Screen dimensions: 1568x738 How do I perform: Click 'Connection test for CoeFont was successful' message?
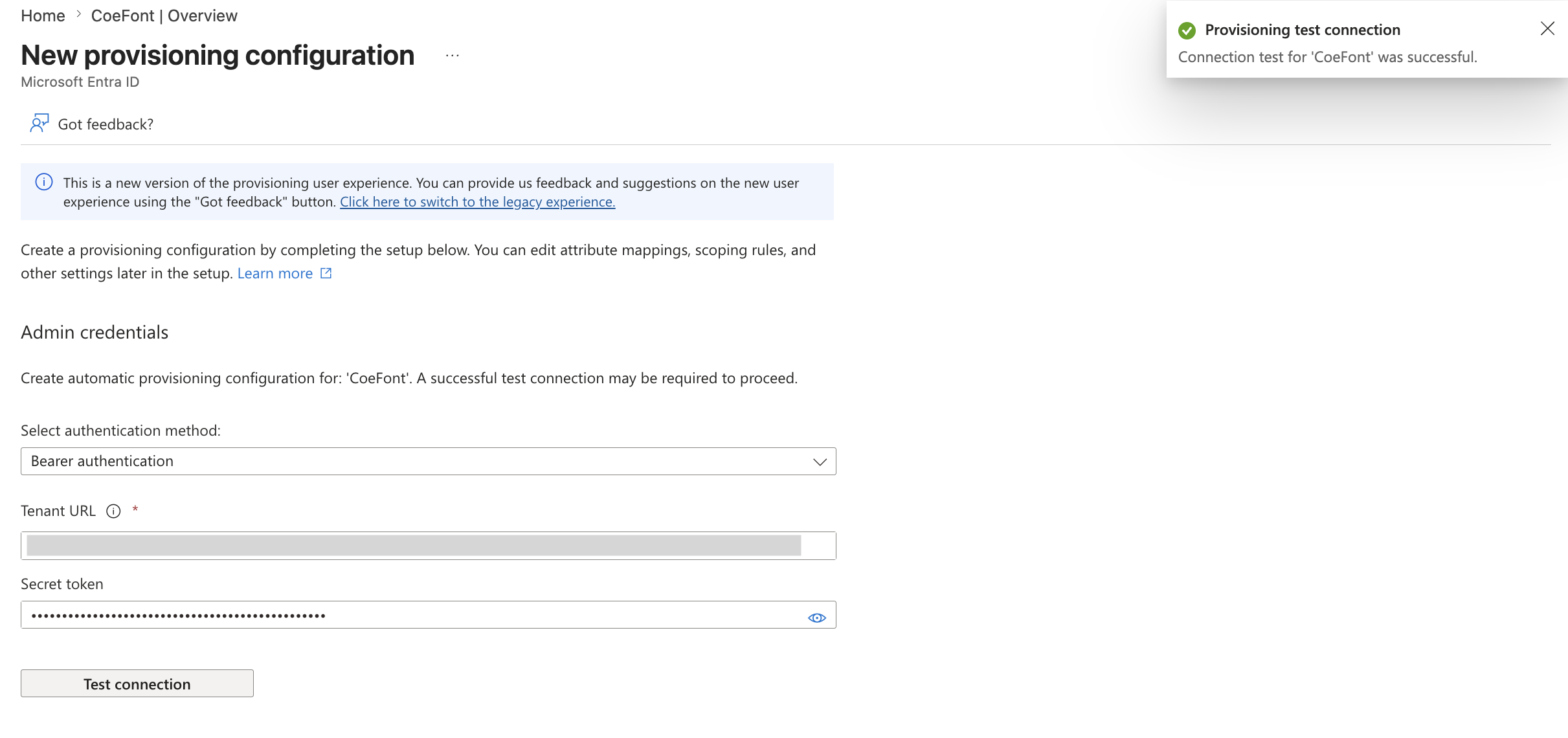[1327, 57]
